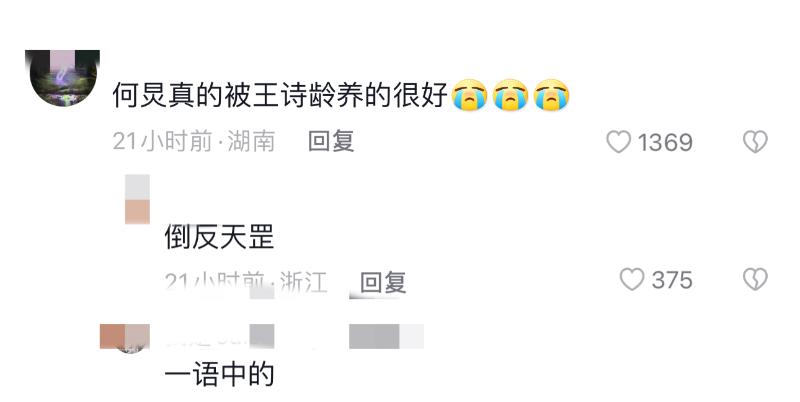Tap the 21小时前·湖南 timestamp
Viewport: 800px width, 402px height.
194,141
